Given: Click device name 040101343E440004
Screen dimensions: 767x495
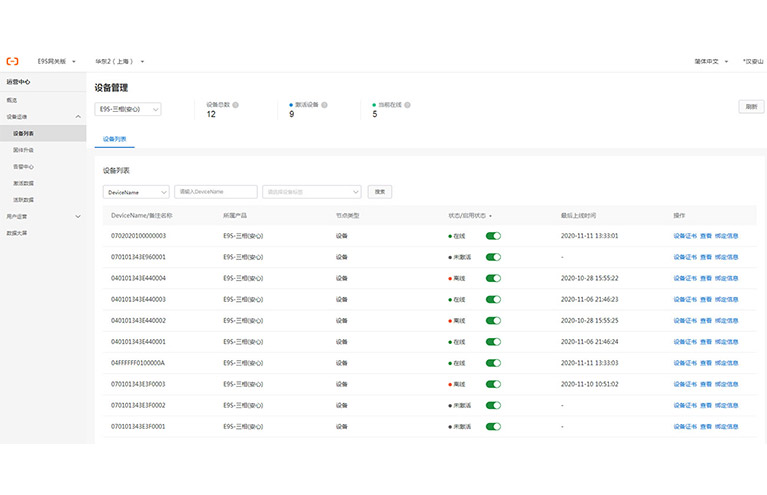Looking at the screenshot, I should [x=138, y=278].
